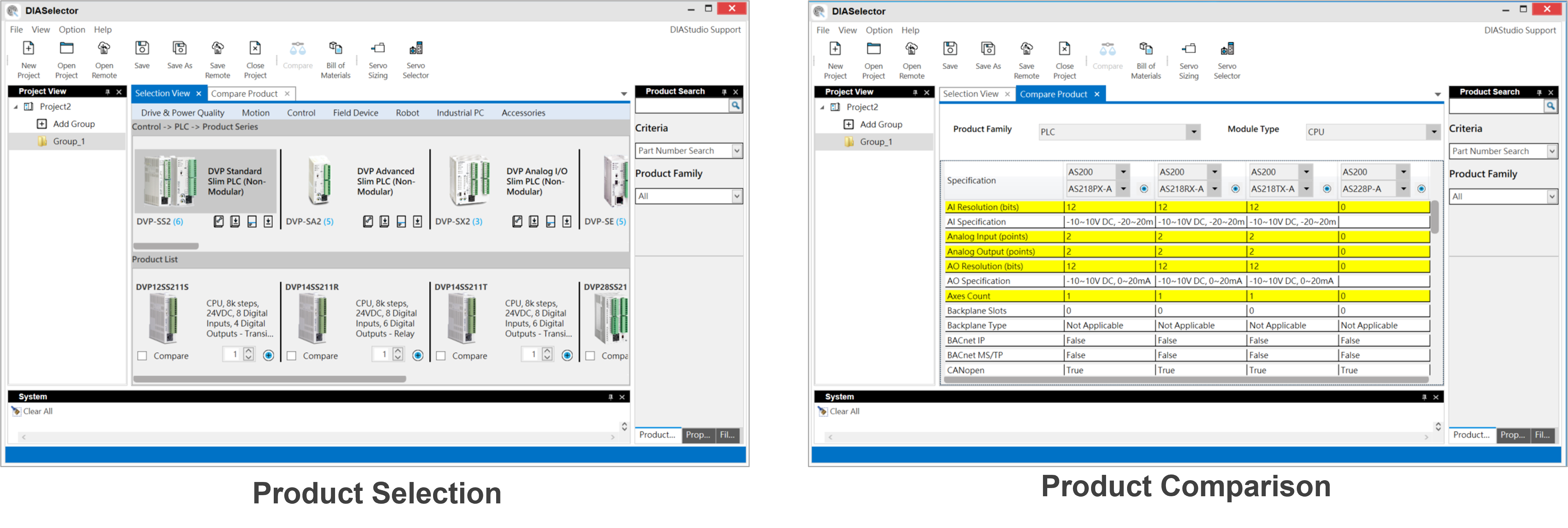This screenshot has height=528, width=1568.
Task: Enable Compare checkbox for DVP14SS211R
Action: 292,356
